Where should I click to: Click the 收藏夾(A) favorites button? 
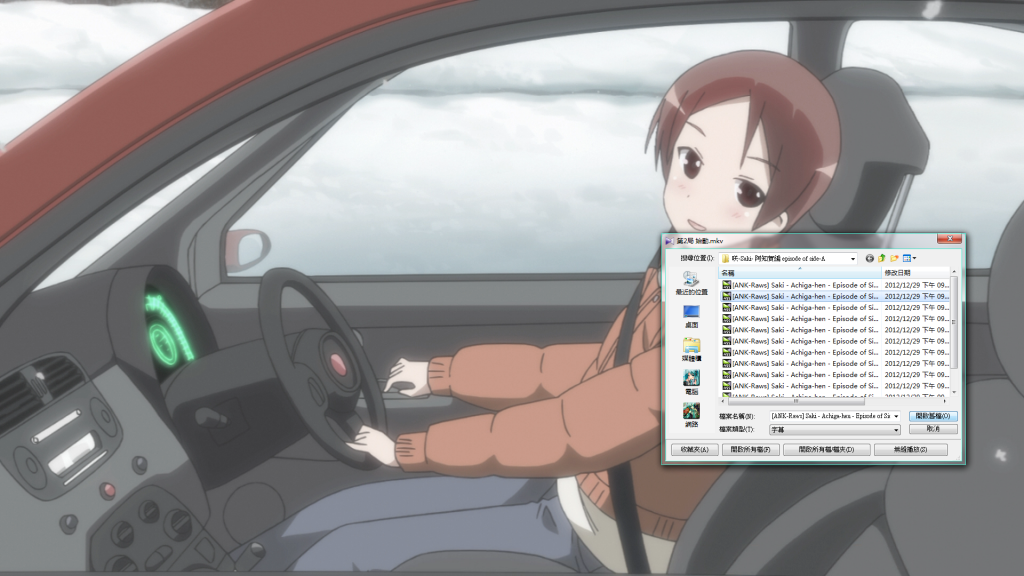694,449
